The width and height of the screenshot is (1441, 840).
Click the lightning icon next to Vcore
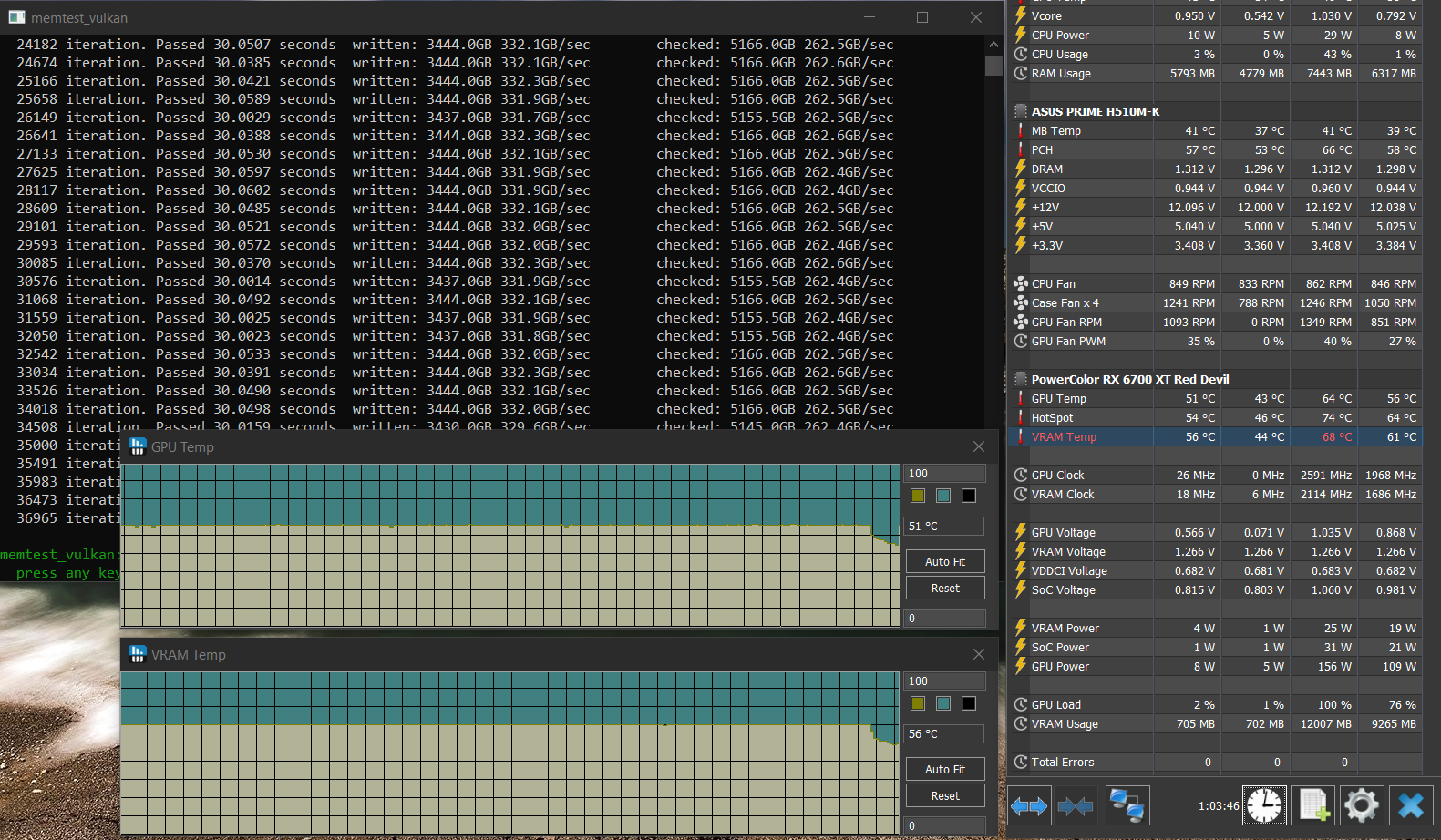click(x=1021, y=15)
